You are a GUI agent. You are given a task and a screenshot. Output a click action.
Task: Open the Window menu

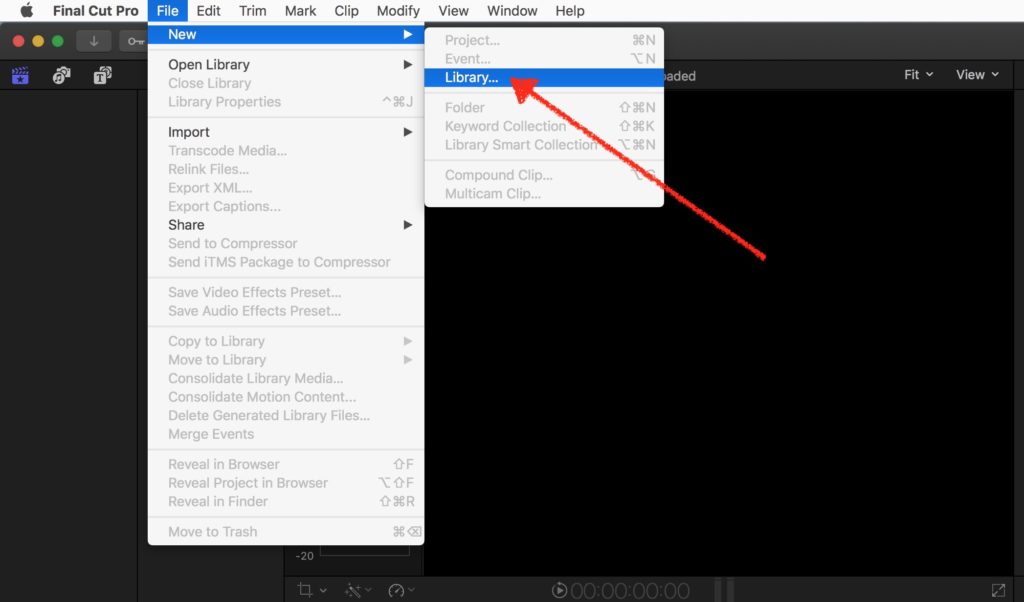[x=512, y=10]
